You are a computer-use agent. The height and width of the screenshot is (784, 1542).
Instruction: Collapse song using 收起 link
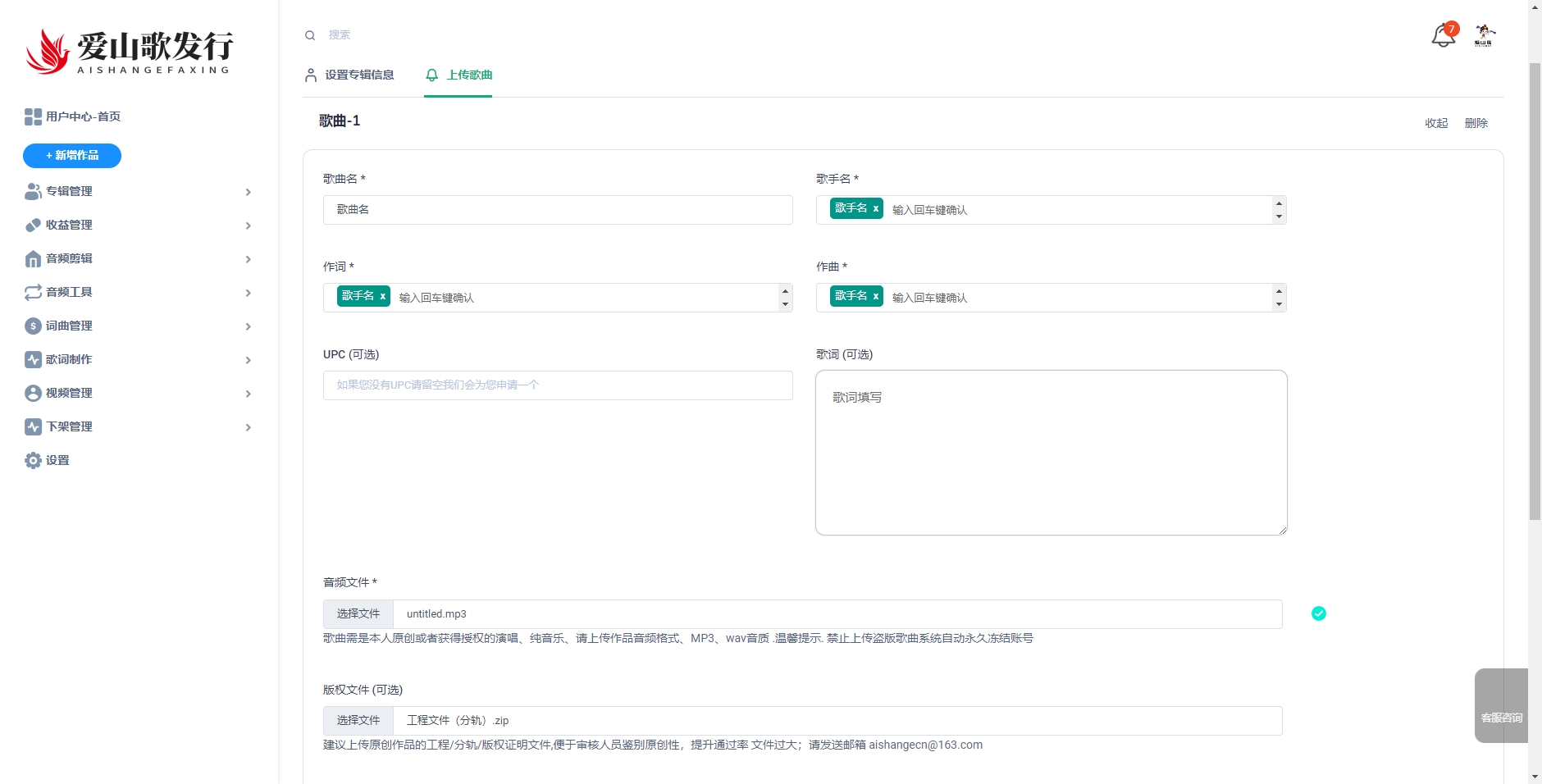click(x=1436, y=123)
